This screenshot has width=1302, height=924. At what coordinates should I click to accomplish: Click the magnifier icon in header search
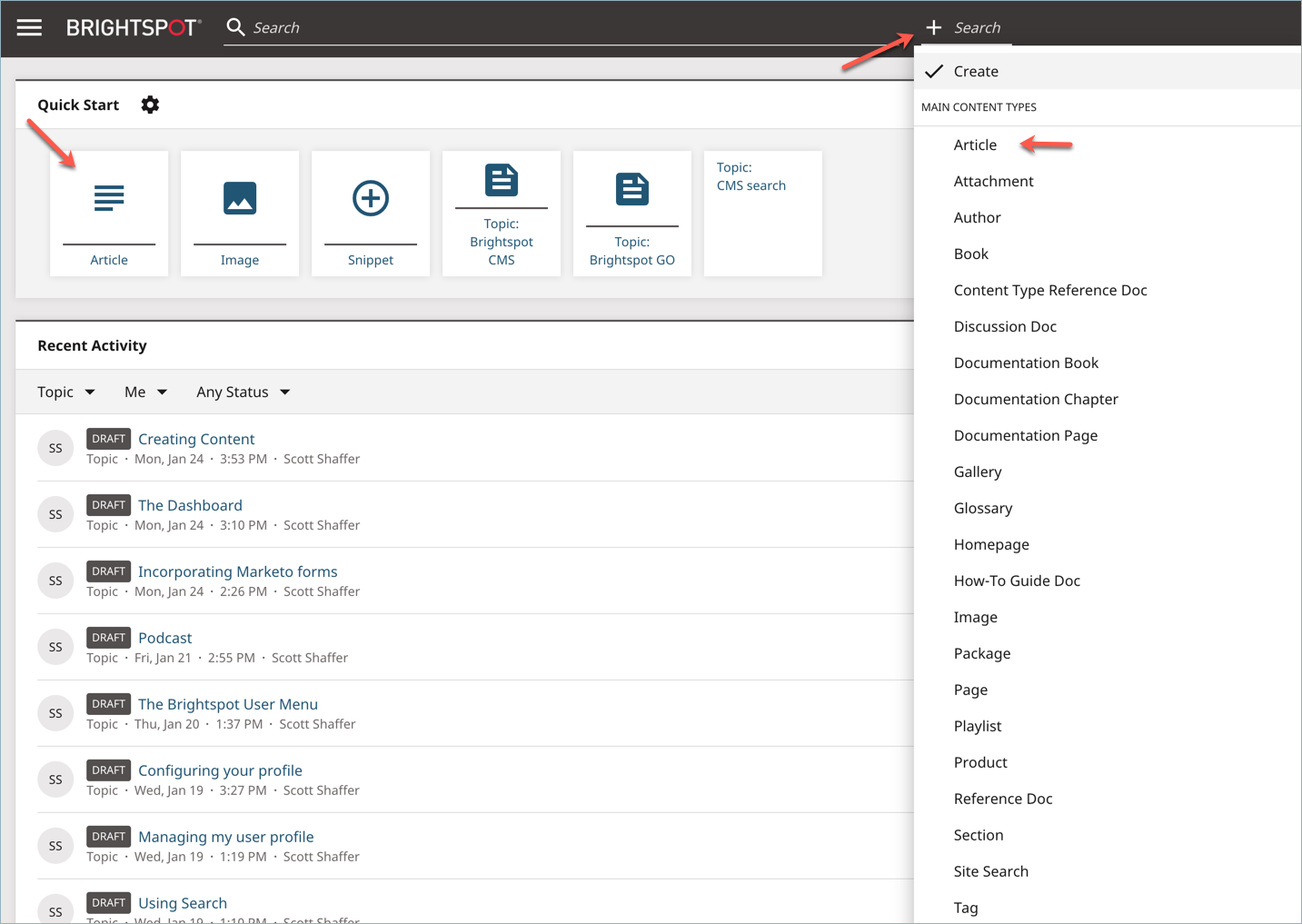tap(235, 27)
